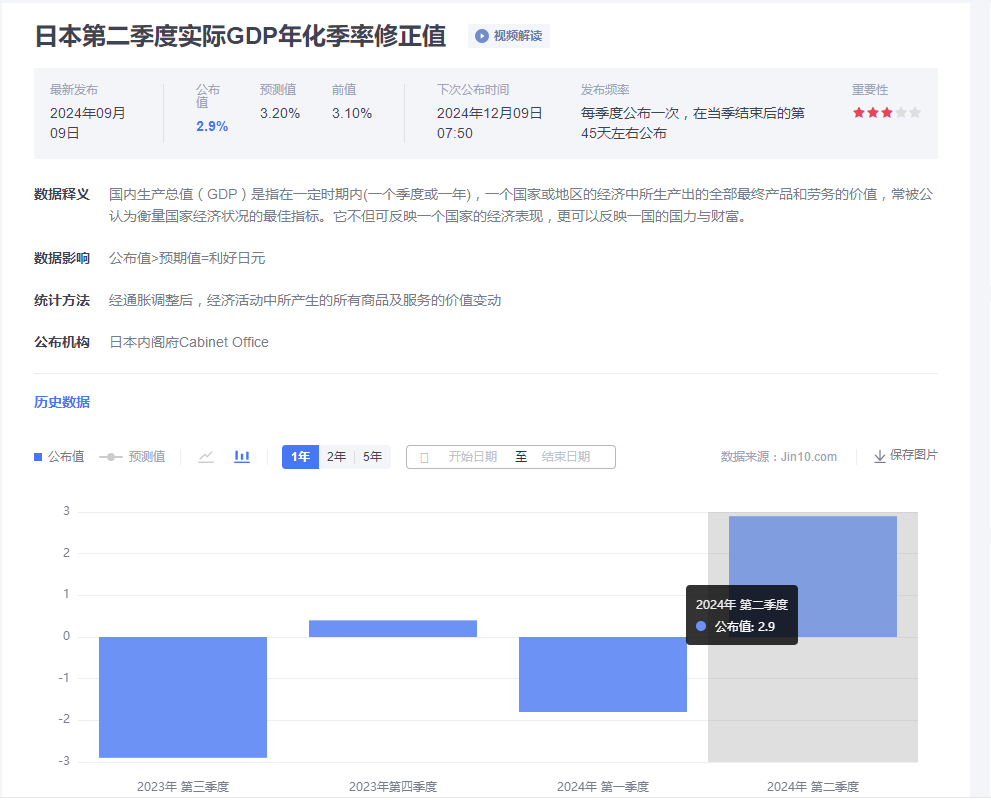Viewport: 991px width, 805px height.
Task: Select the 5年 time range
Action: (x=372, y=457)
